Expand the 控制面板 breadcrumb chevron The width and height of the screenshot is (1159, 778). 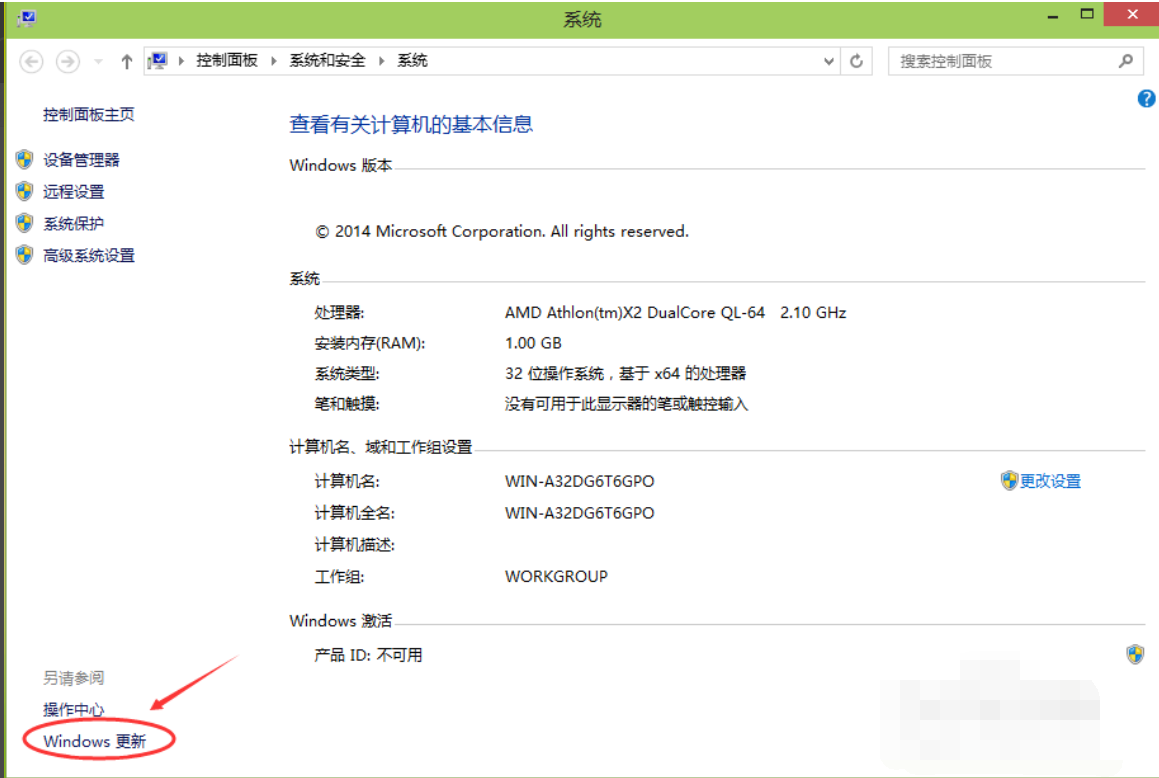[273, 60]
